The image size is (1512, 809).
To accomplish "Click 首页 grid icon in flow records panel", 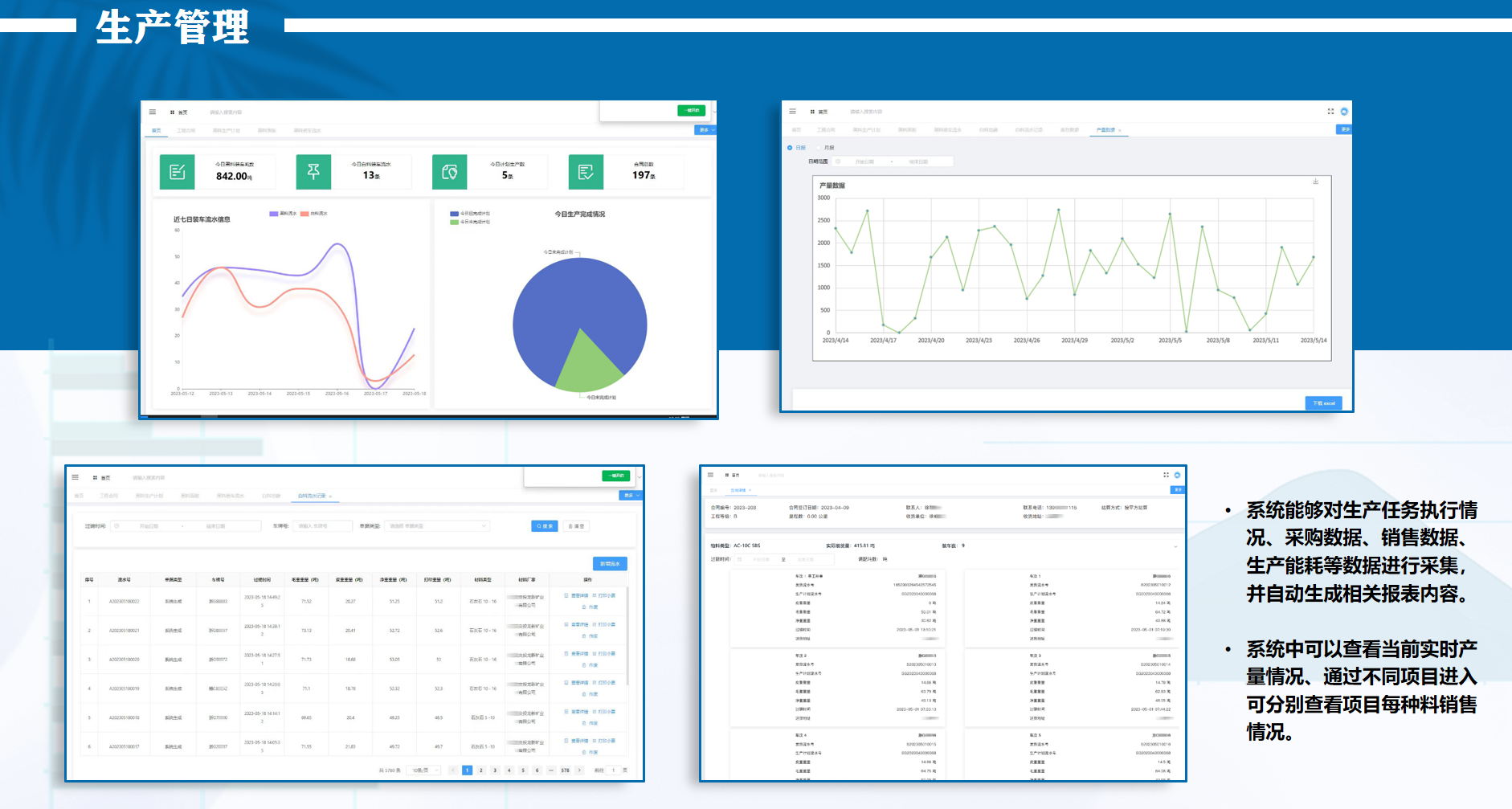I will click(x=95, y=478).
